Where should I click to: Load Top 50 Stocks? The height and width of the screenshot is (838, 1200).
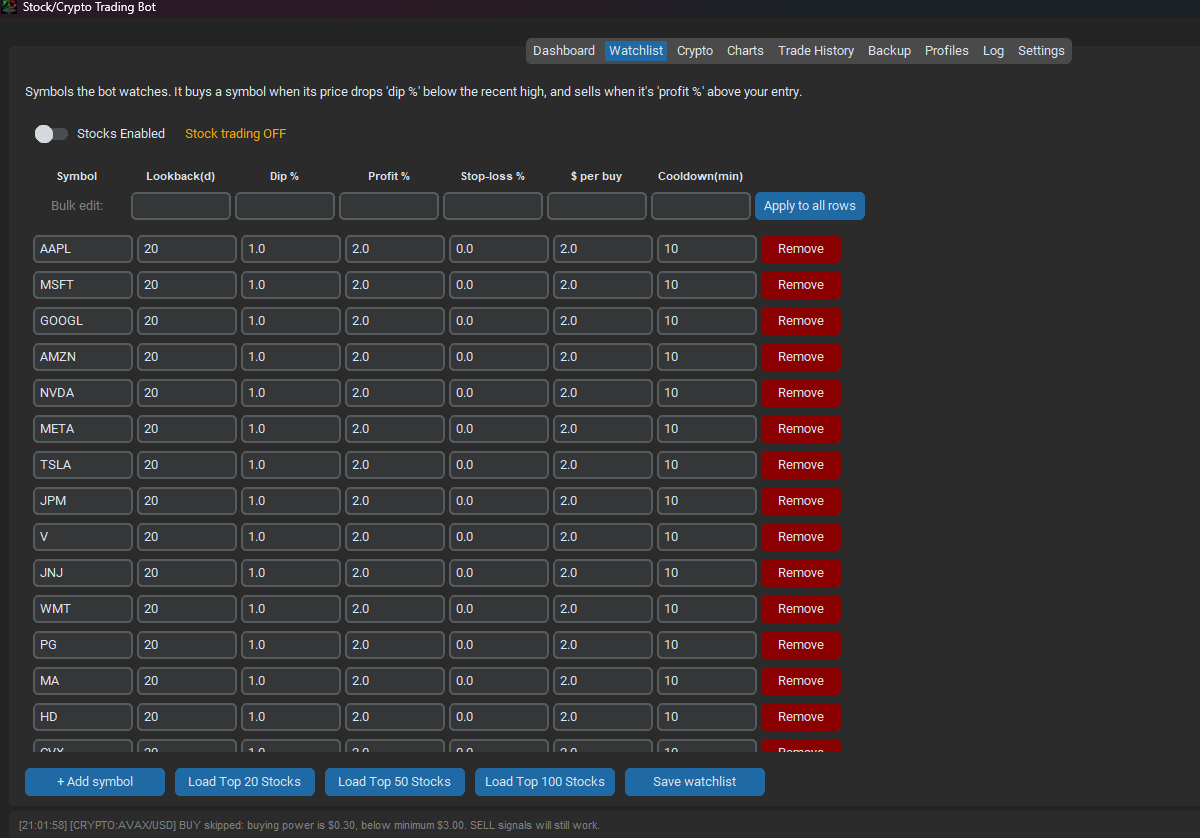395,782
